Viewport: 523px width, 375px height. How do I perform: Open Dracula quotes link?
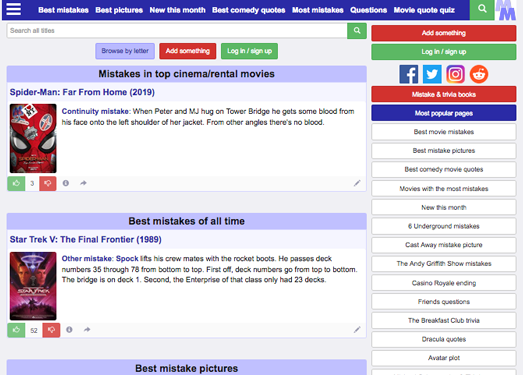pyautogui.click(x=444, y=339)
